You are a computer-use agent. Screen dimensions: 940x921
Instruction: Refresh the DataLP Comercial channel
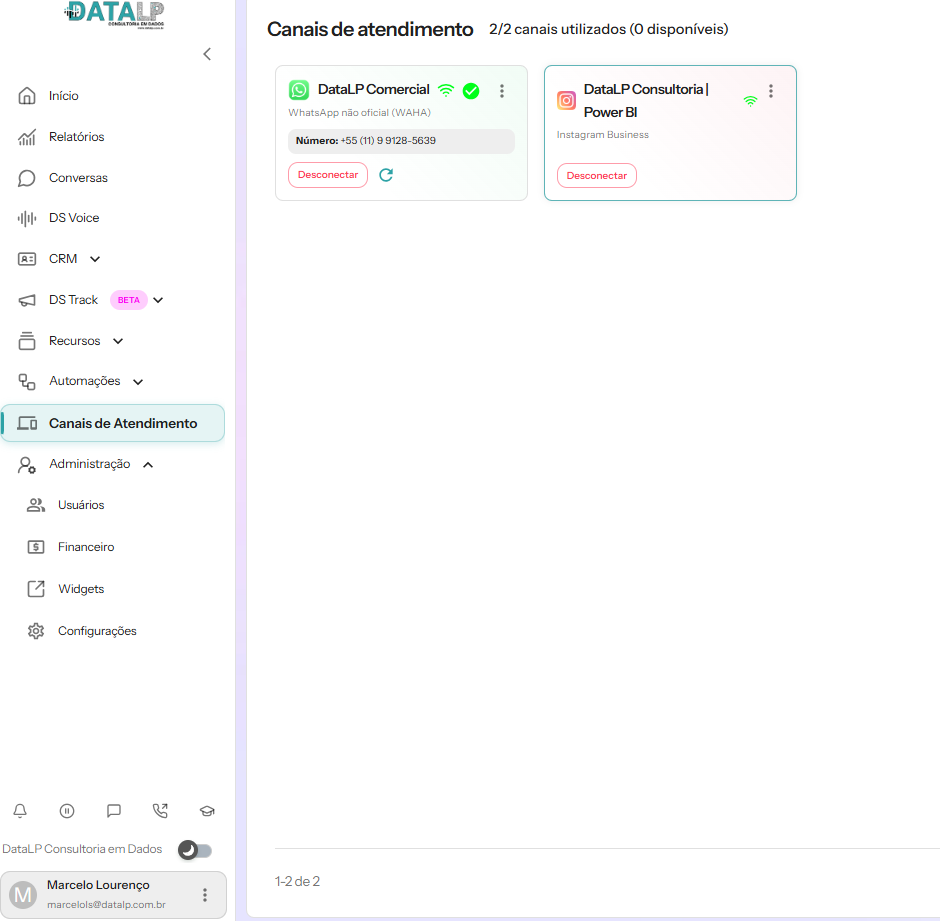coord(386,175)
